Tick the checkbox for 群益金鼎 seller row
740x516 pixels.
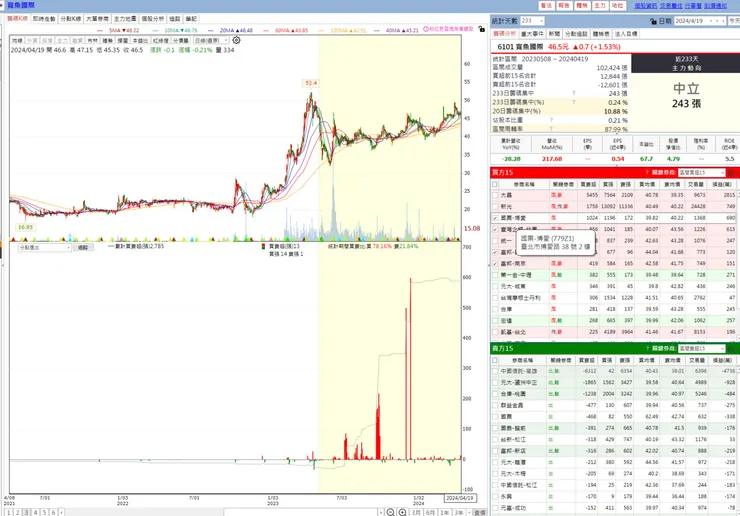click(495, 405)
